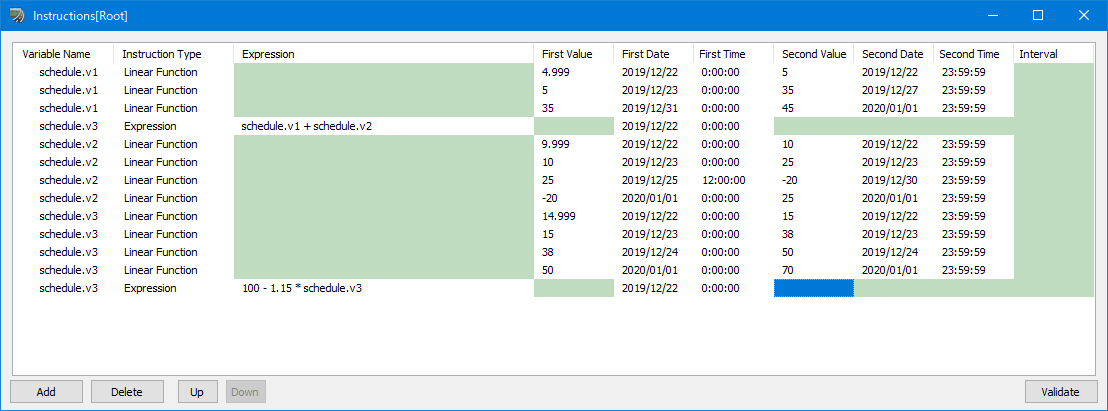
Task: Click the First Date column header
Action: tap(653, 54)
